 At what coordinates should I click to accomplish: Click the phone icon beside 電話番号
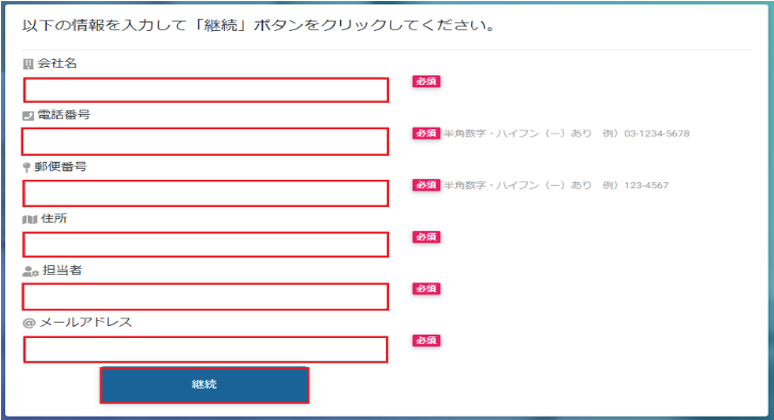(28, 115)
